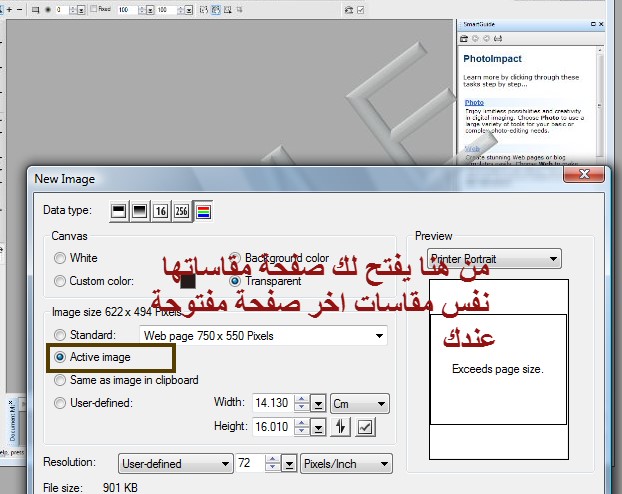Choose the 256-color data type icon
This screenshot has width=622, height=494.
180,211
